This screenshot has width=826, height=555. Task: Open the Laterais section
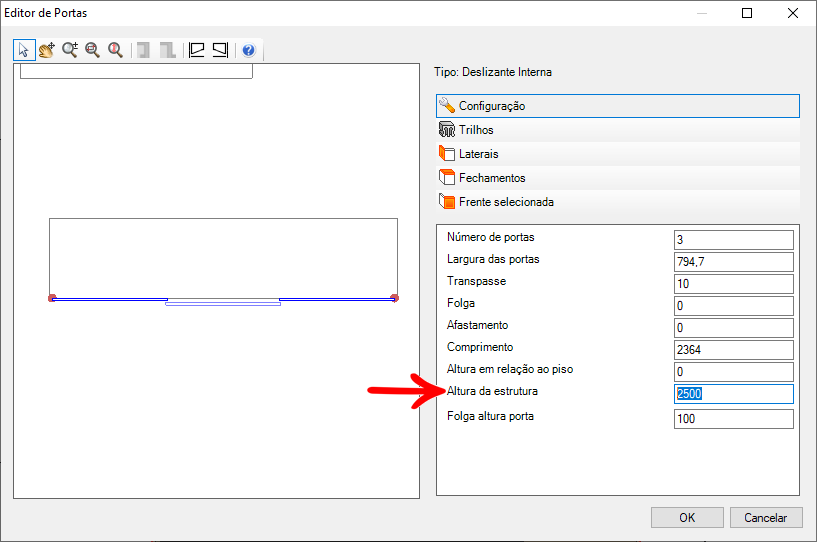point(617,154)
